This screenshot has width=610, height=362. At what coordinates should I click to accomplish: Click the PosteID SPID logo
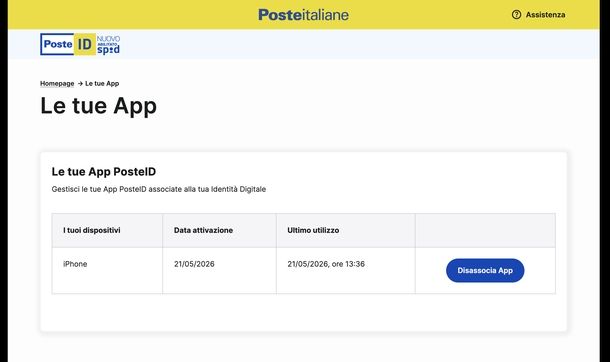coord(80,44)
